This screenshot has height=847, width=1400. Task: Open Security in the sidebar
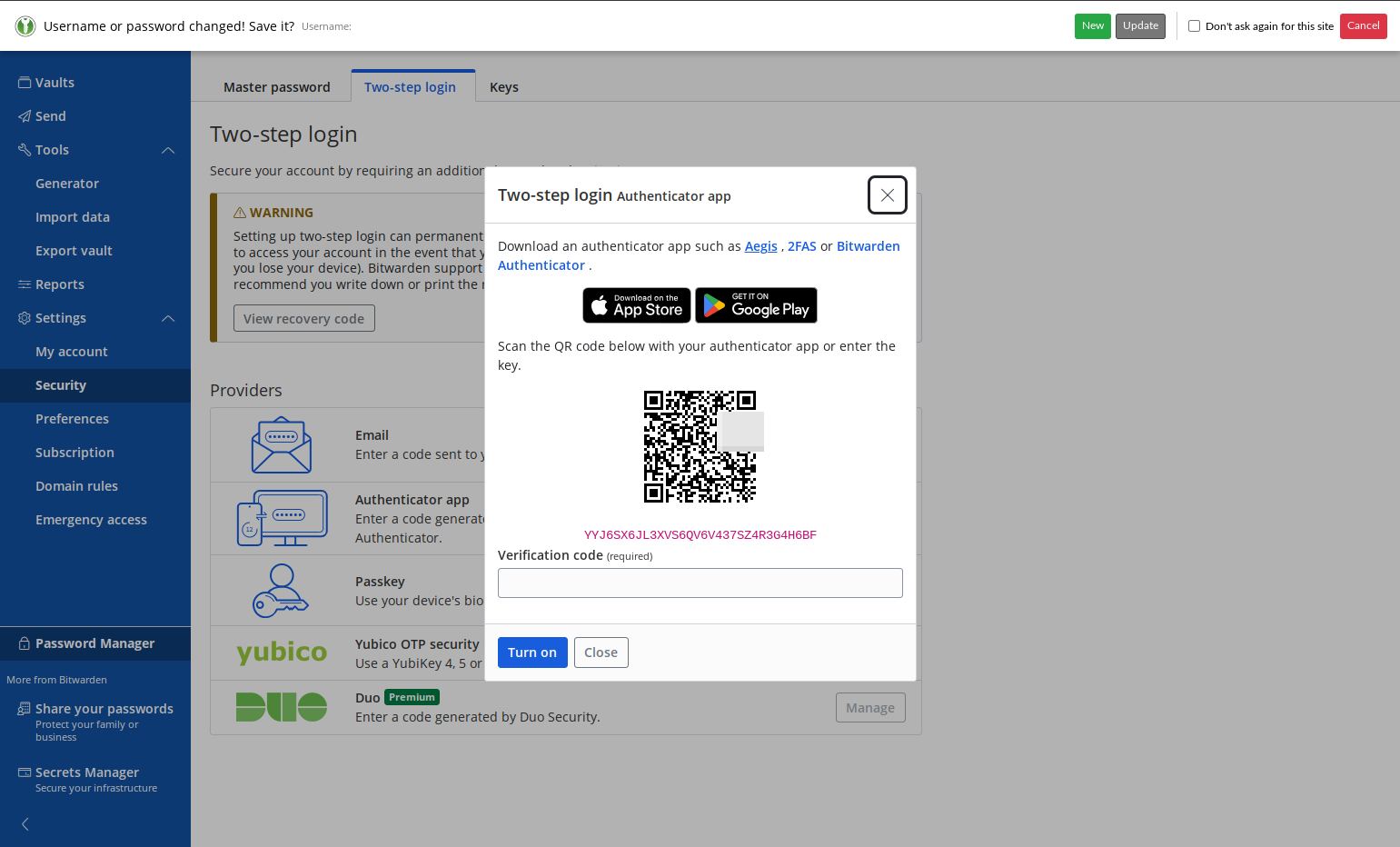coord(95,385)
